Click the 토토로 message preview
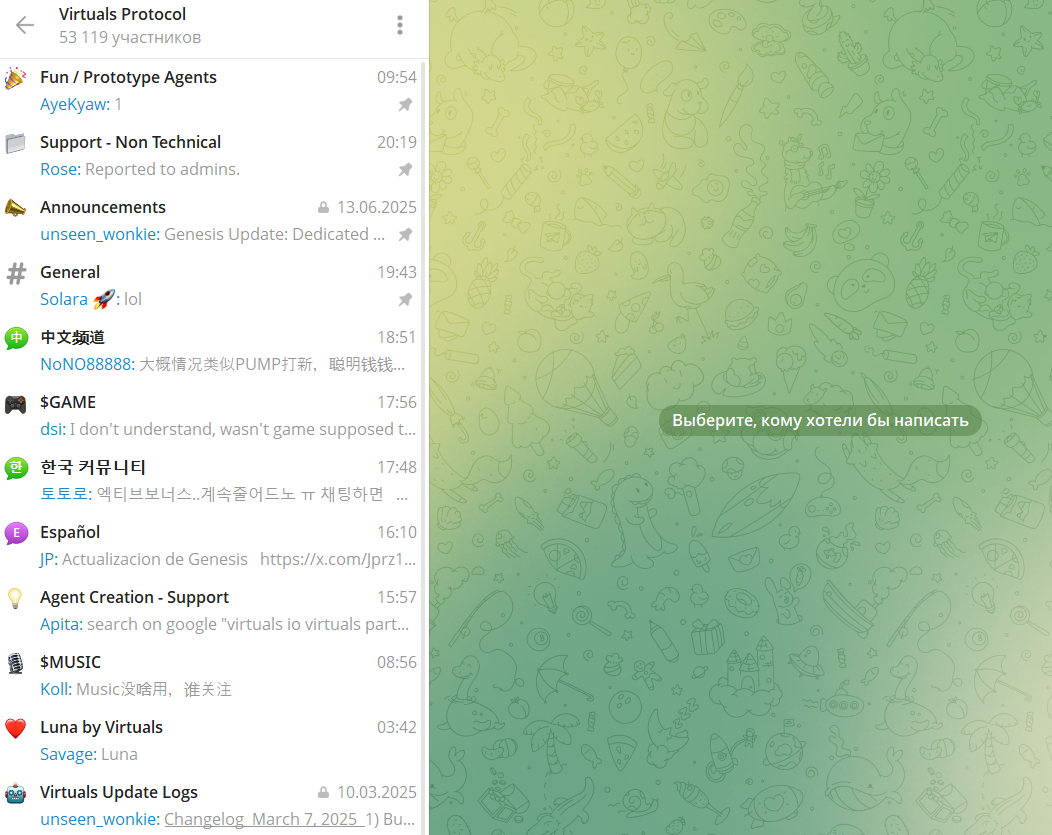The height and width of the screenshot is (835, 1052). point(224,494)
